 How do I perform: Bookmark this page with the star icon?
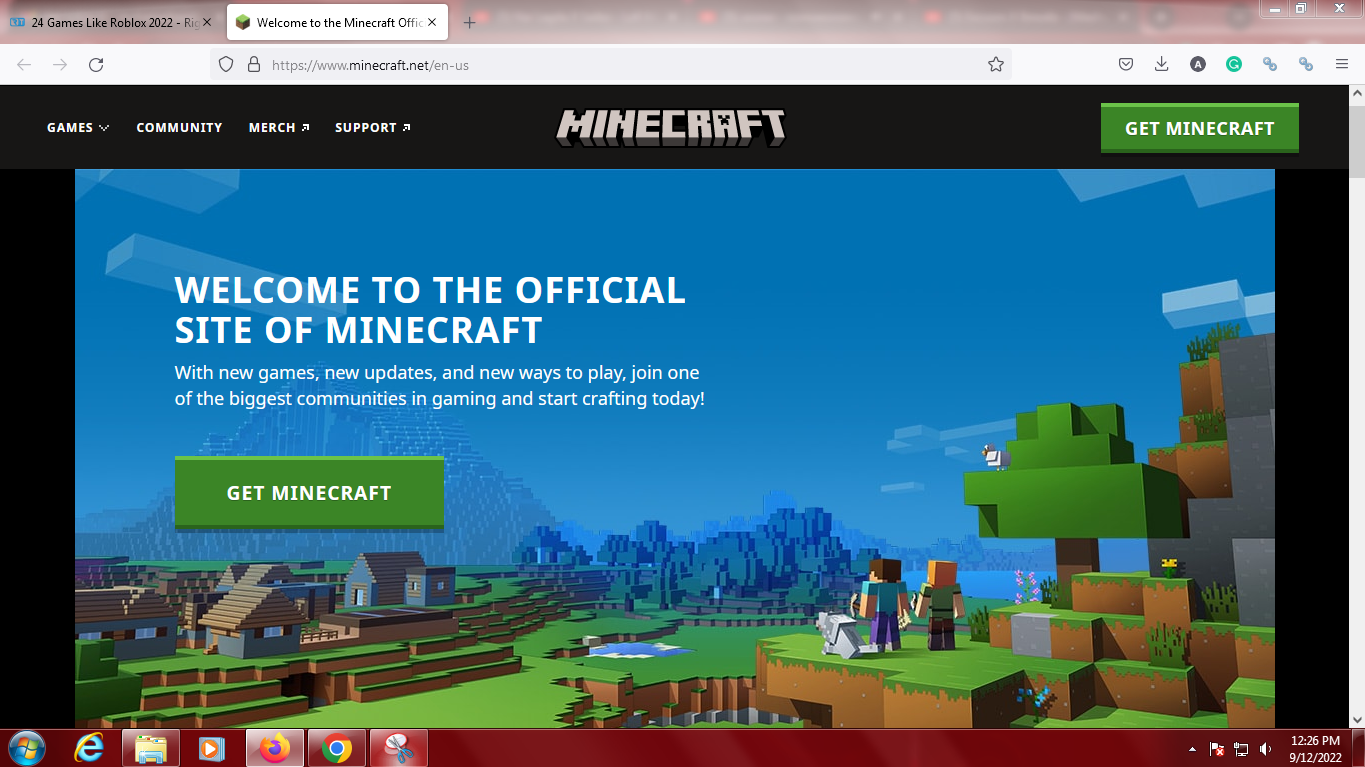(996, 64)
